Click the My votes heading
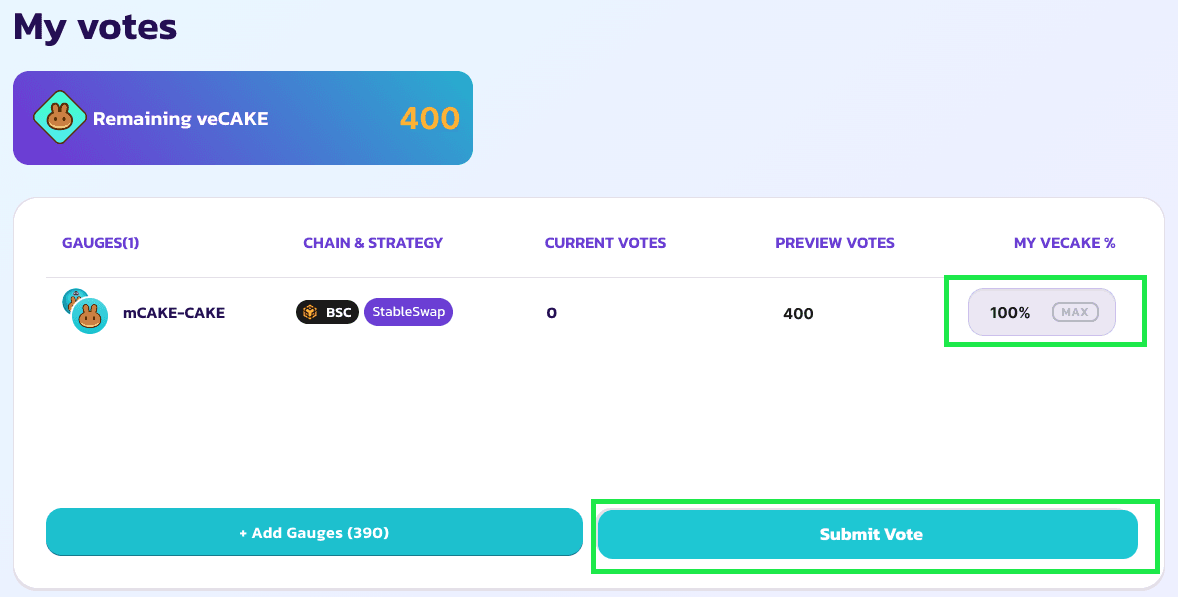 (x=95, y=27)
